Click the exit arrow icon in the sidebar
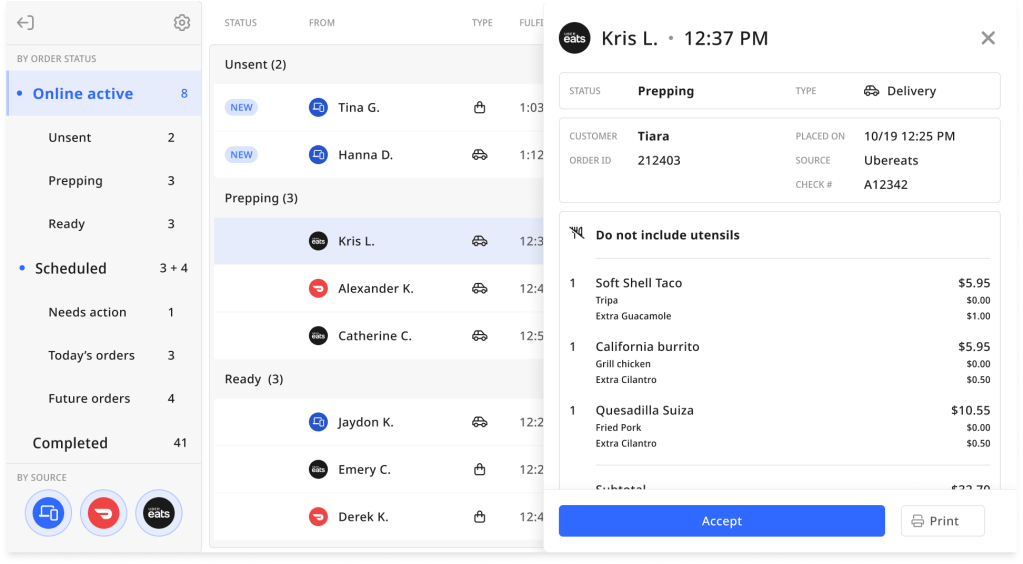1023x564 pixels. [x=26, y=23]
